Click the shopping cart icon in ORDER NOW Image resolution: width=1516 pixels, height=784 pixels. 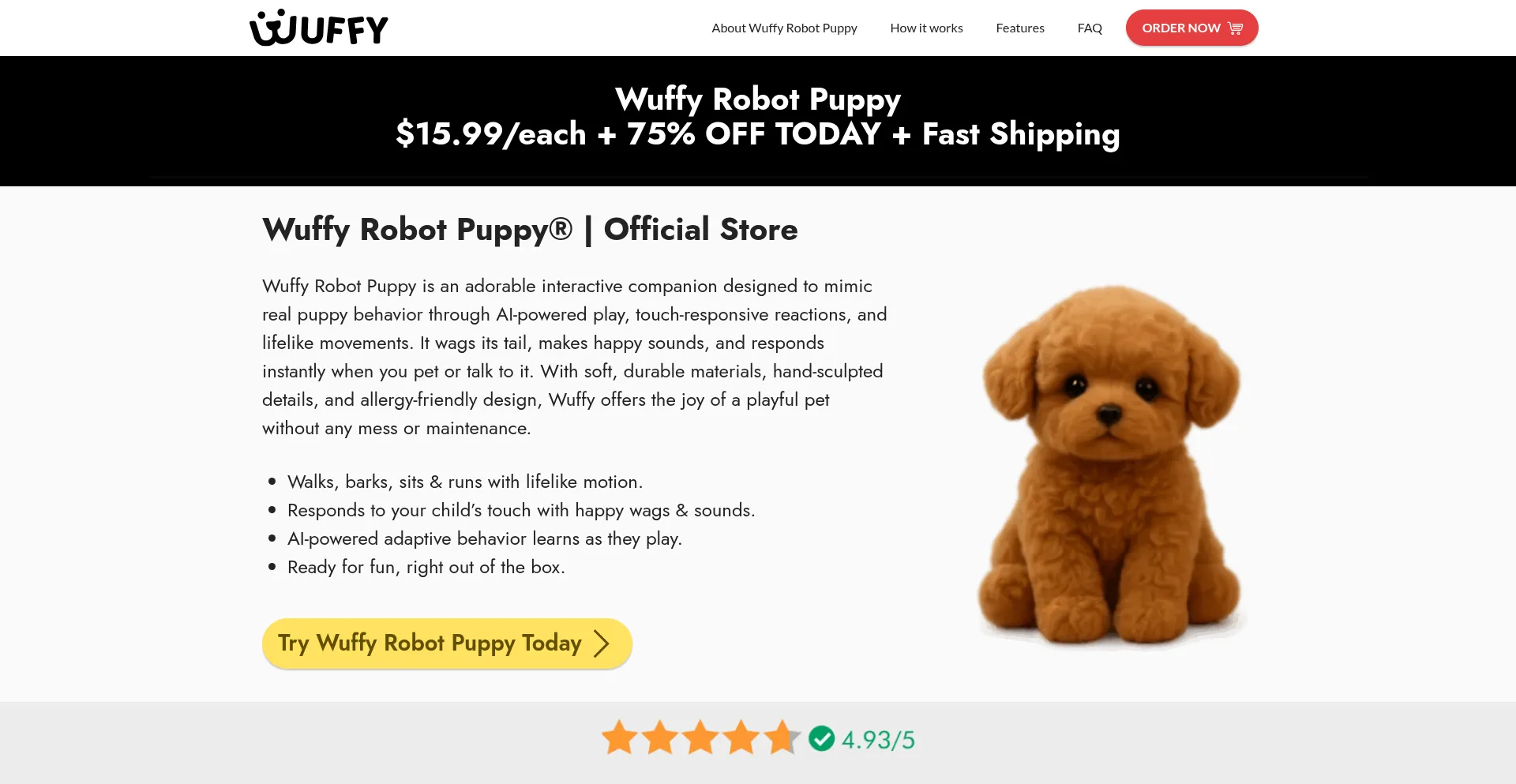tap(1233, 27)
